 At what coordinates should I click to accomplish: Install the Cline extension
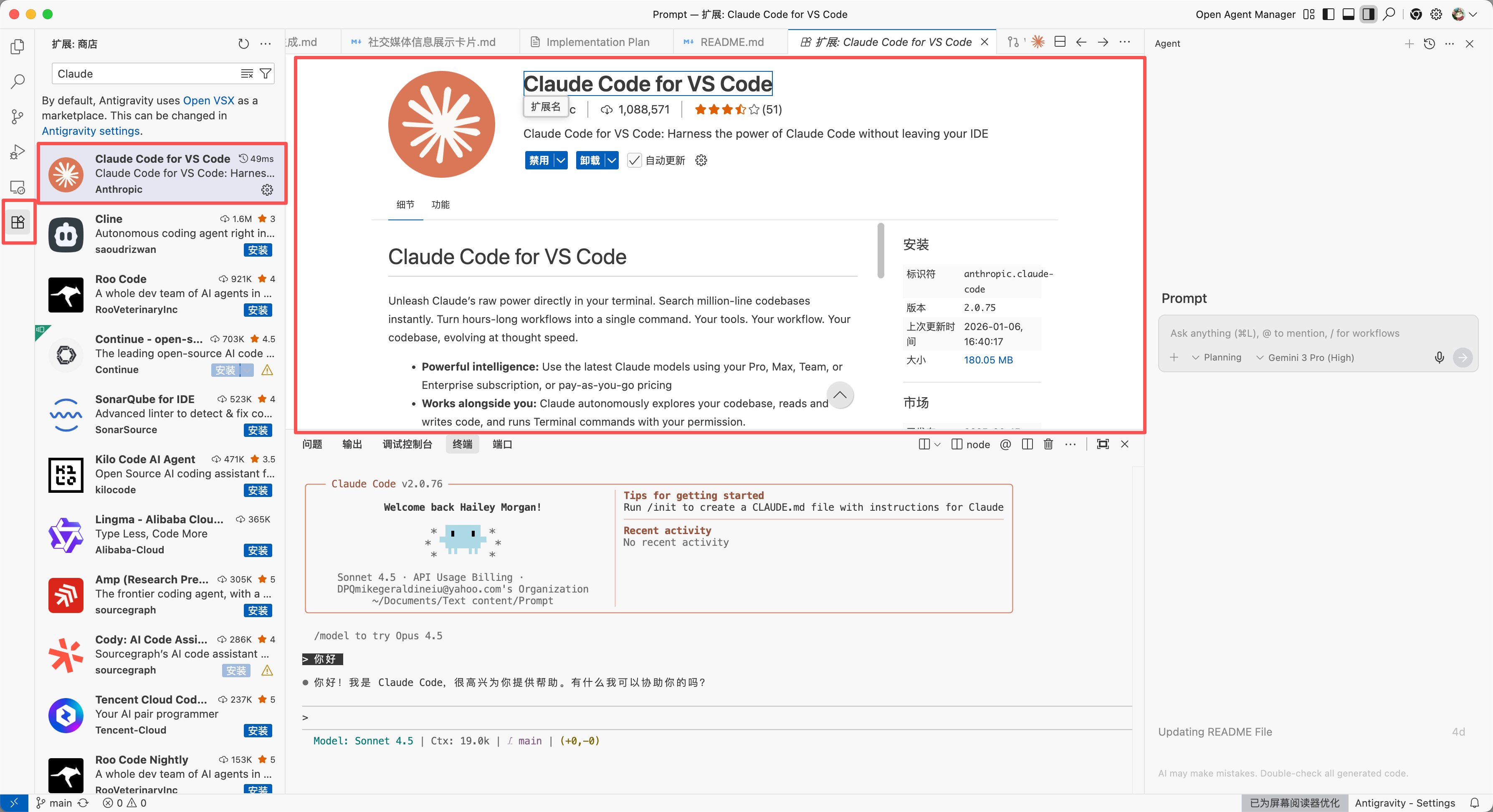click(258, 250)
